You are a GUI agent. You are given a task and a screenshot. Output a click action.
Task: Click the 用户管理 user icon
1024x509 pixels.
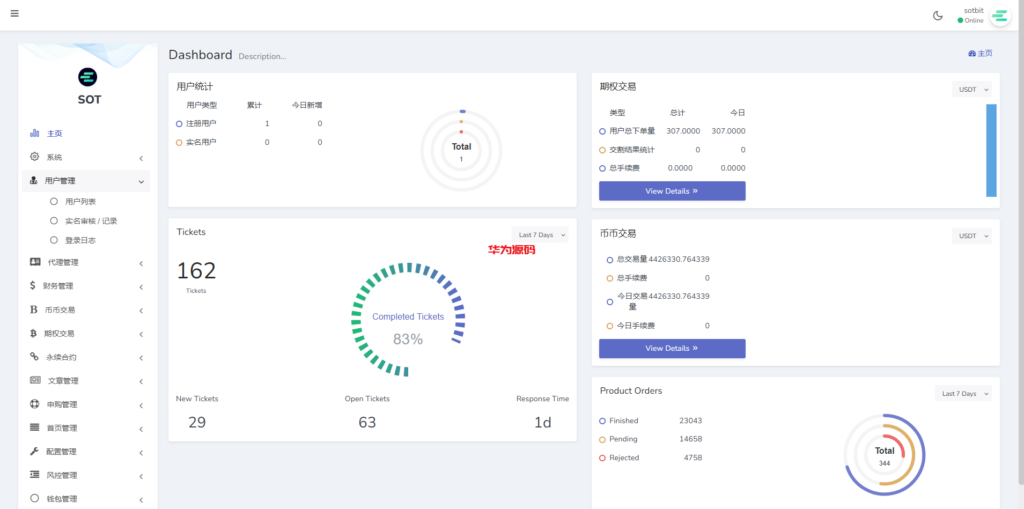coord(33,180)
